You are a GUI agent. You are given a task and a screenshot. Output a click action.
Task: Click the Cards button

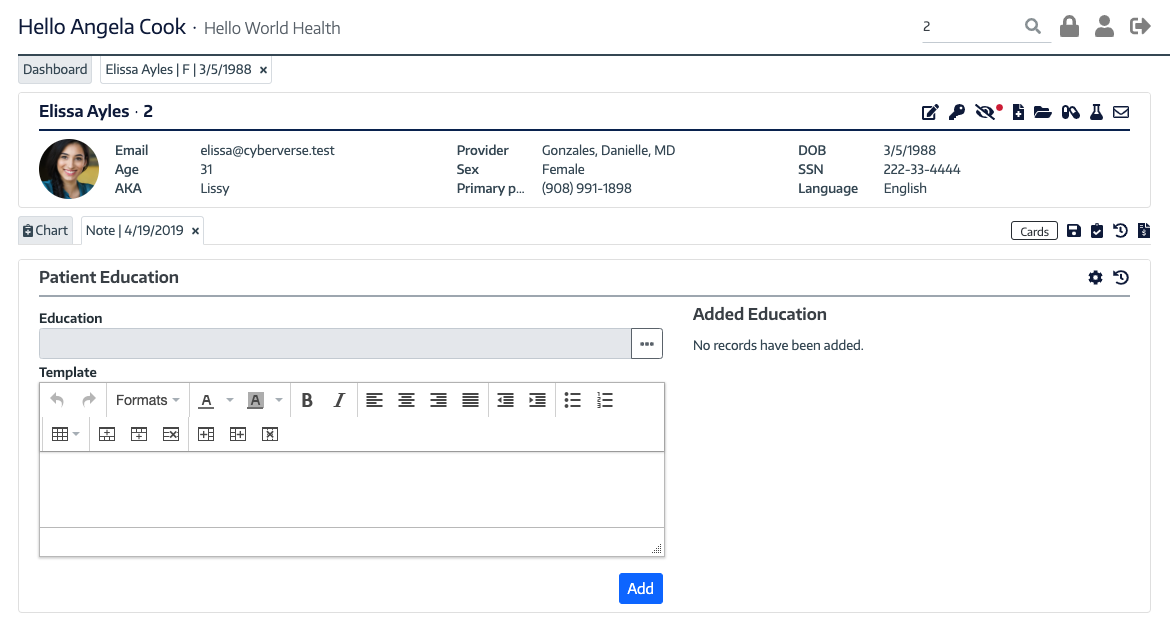point(1034,231)
